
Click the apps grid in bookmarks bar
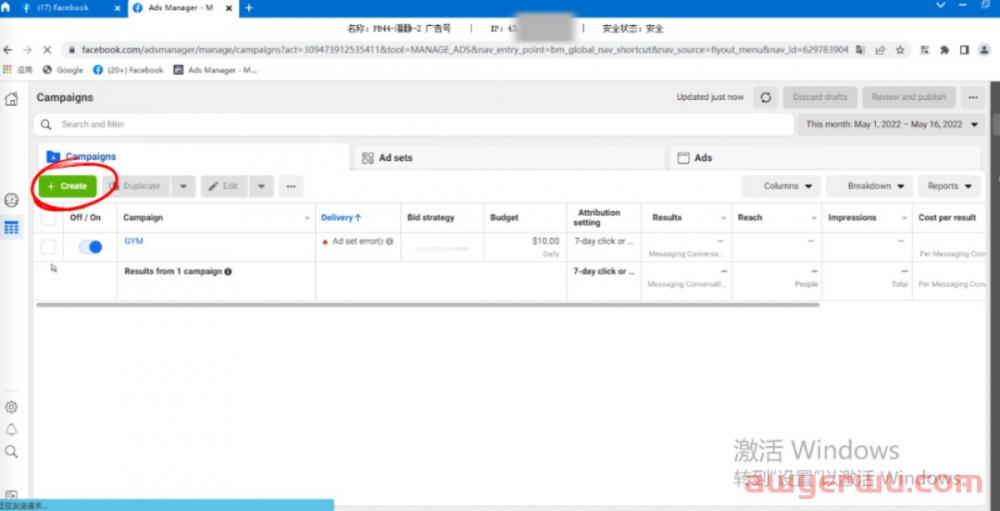[x=8, y=70]
